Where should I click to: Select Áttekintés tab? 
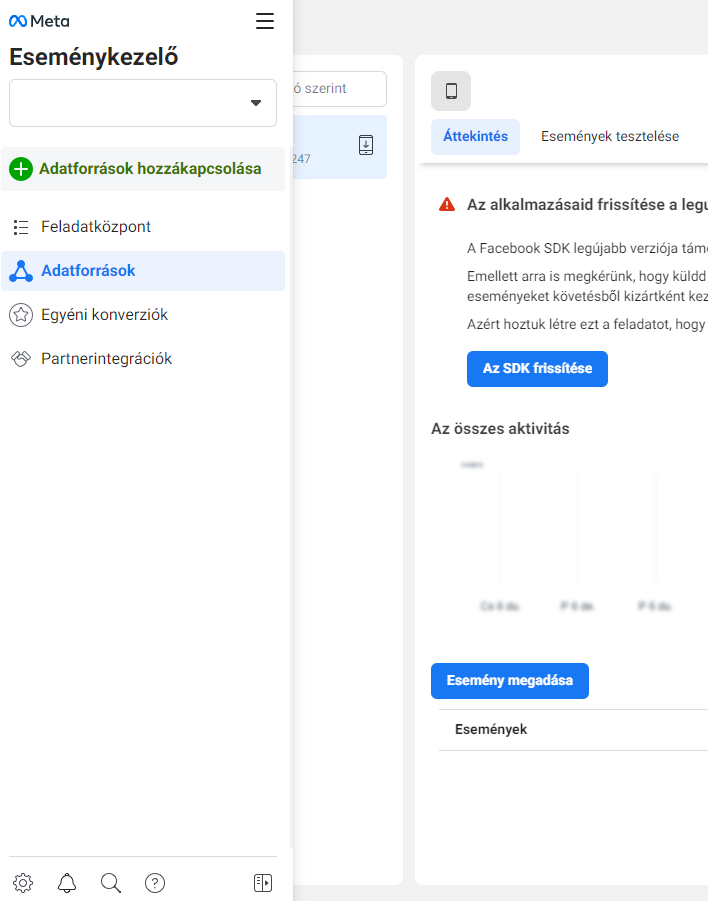(475, 137)
